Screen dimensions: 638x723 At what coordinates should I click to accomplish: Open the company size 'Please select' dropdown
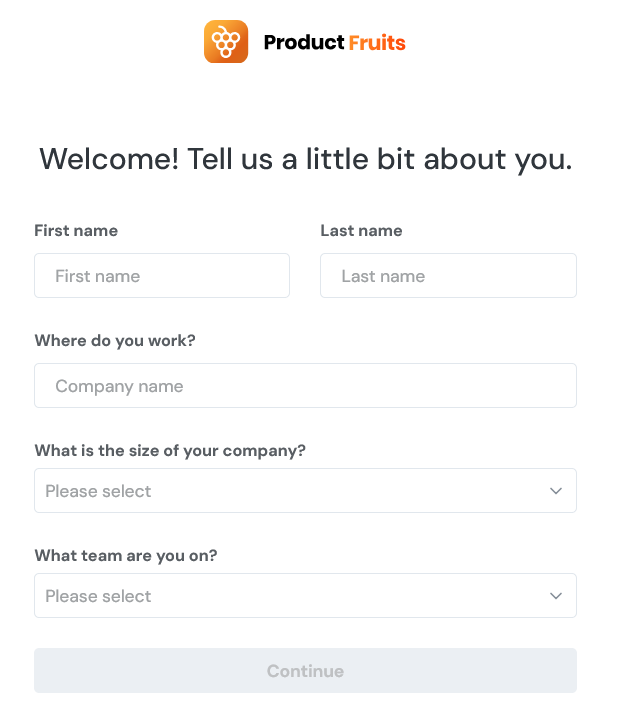point(305,491)
